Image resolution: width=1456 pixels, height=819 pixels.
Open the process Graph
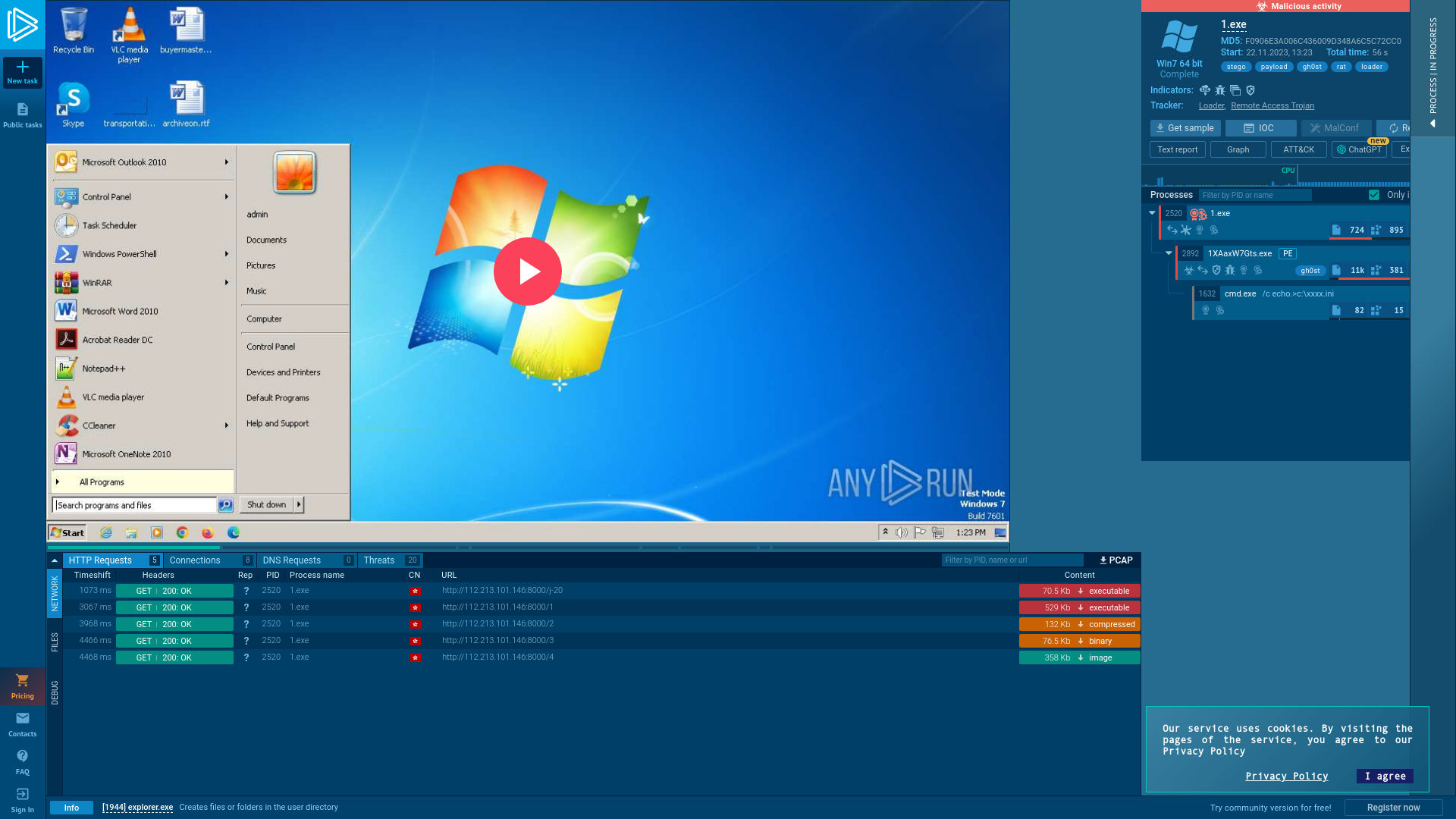[1238, 150]
